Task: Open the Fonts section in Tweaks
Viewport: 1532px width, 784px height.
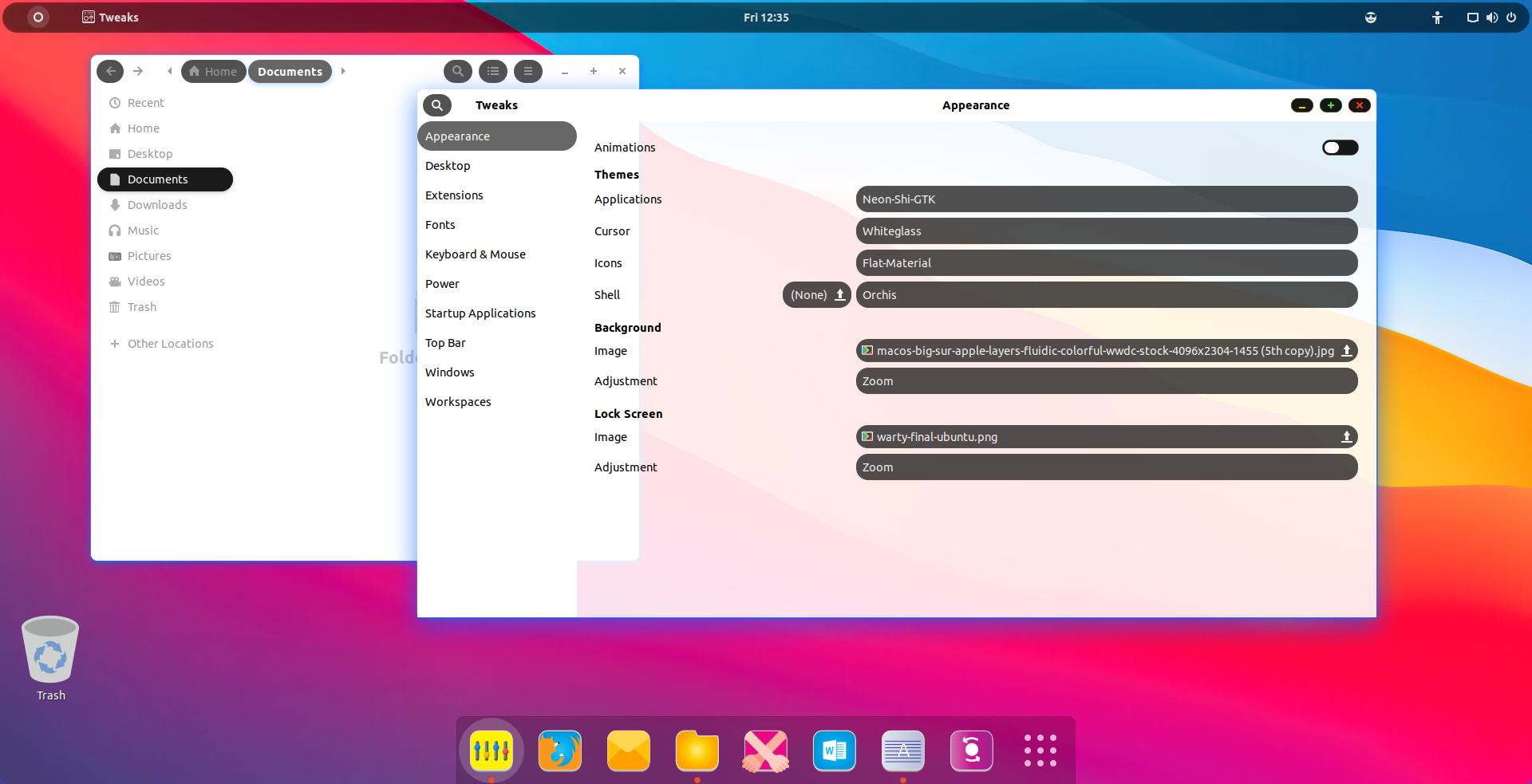Action: point(496,225)
